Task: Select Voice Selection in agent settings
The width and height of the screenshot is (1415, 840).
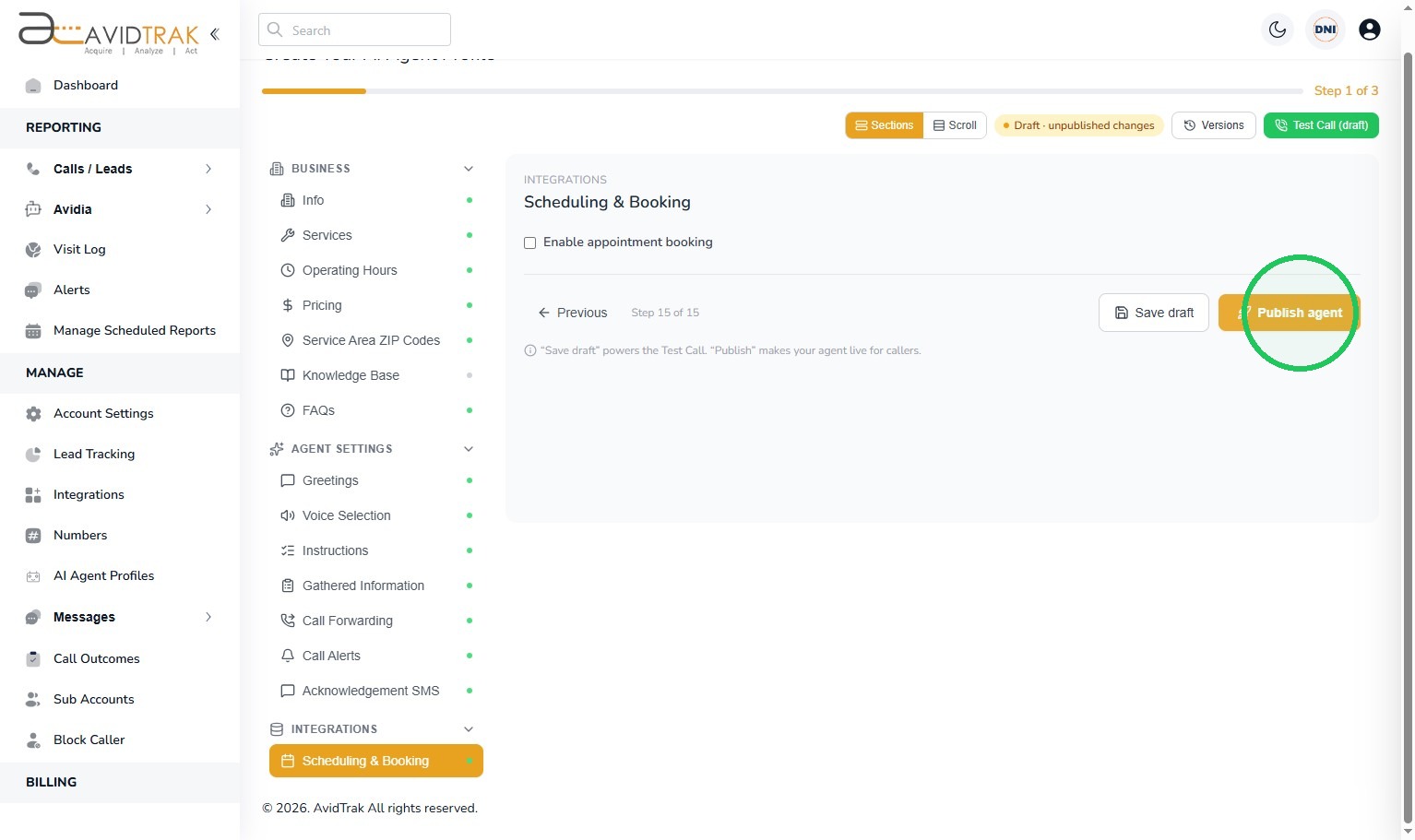Action: pyautogui.click(x=376, y=515)
